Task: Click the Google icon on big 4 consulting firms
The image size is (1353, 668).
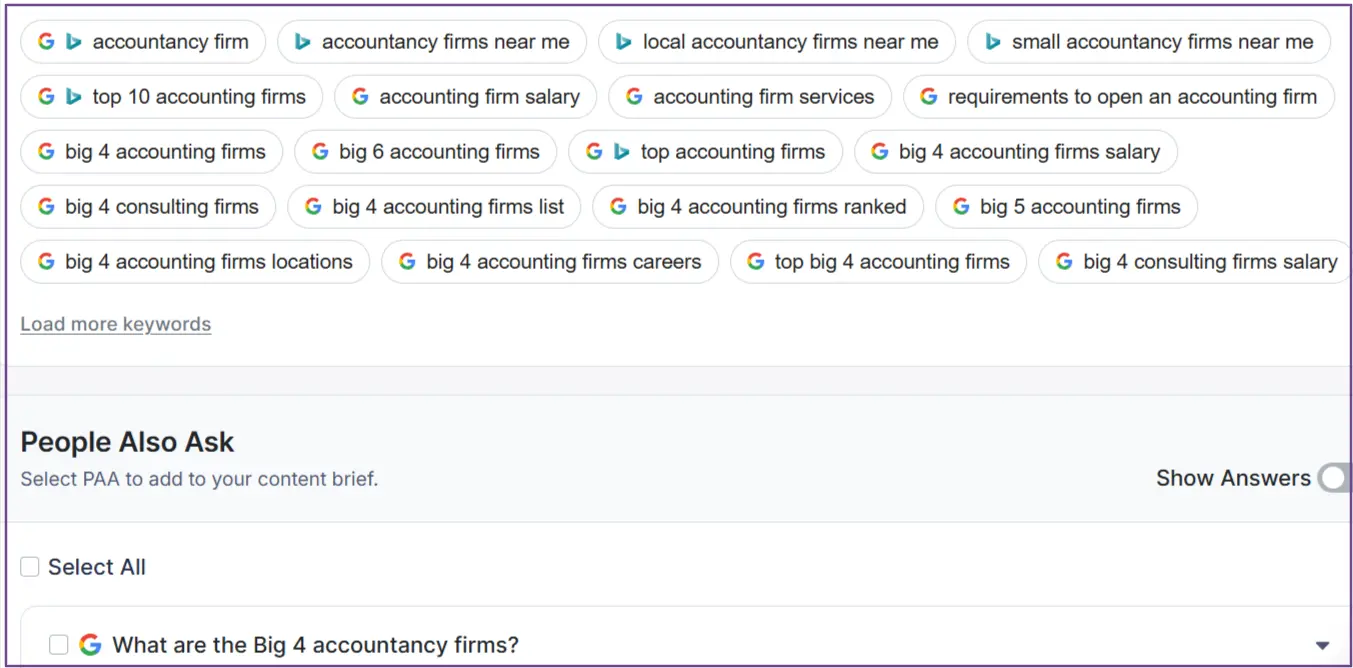Action: click(45, 206)
